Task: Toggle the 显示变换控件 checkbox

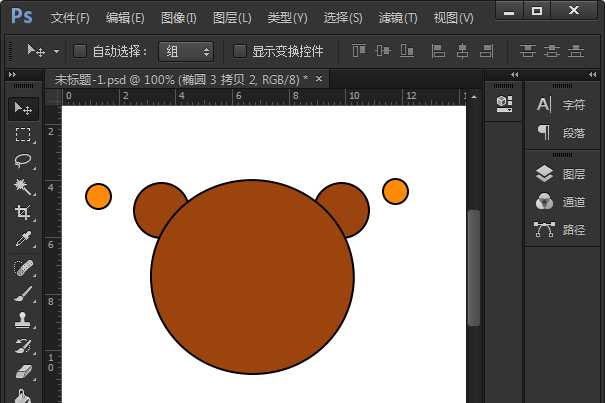Action: (x=239, y=51)
